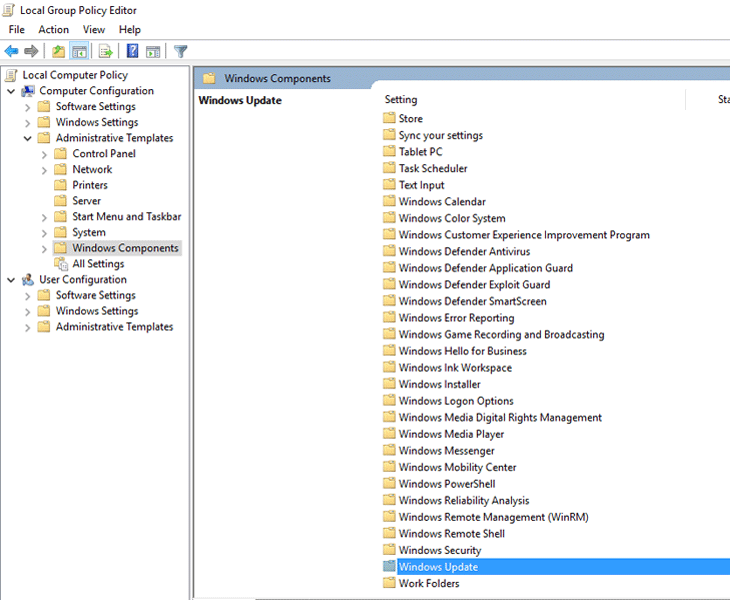Select Windows Remote Management (WinRM) entry

coord(493,517)
